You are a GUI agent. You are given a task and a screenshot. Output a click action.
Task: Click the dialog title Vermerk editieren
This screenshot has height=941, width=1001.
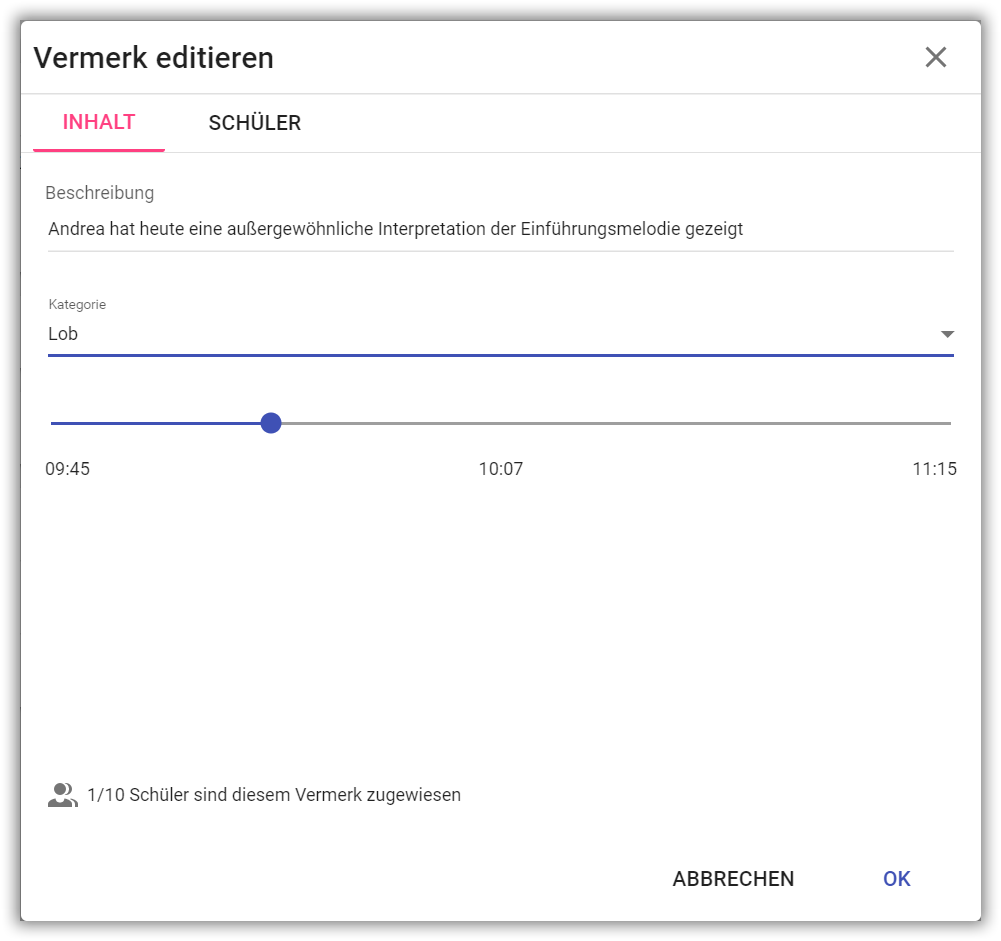click(x=154, y=57)
